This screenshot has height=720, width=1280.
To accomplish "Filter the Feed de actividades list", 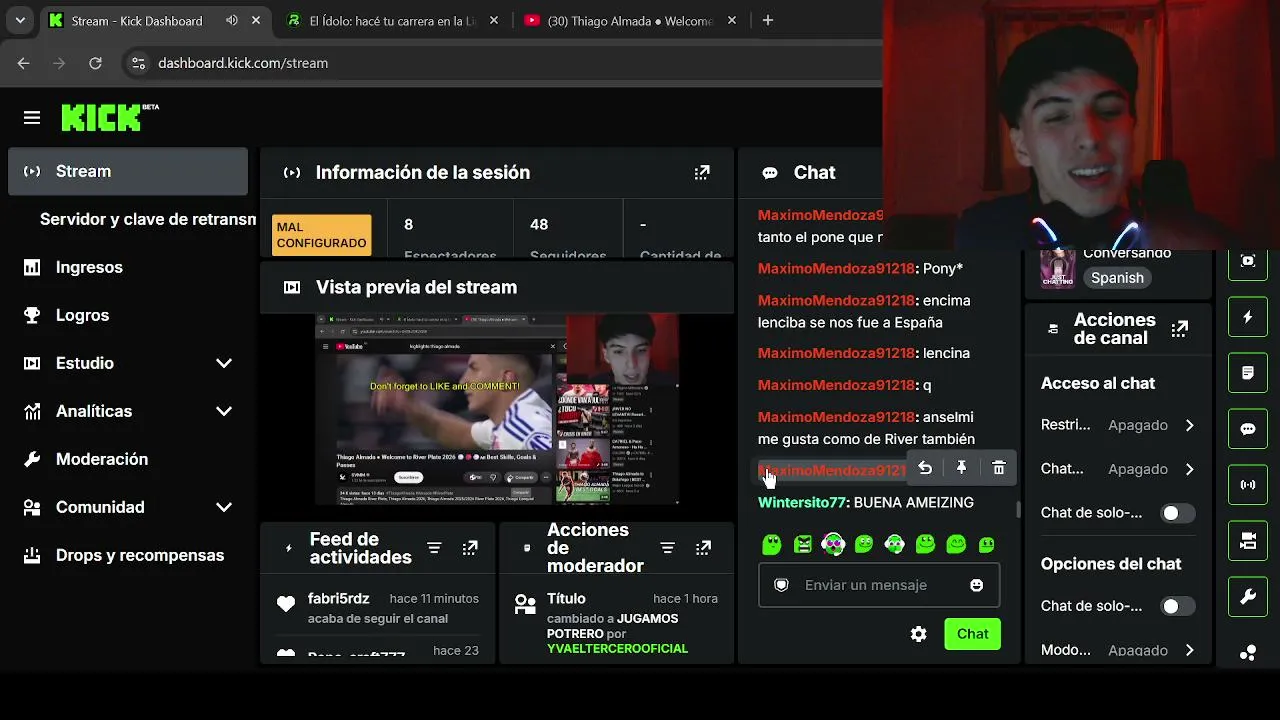I will [x=434, y=548].
